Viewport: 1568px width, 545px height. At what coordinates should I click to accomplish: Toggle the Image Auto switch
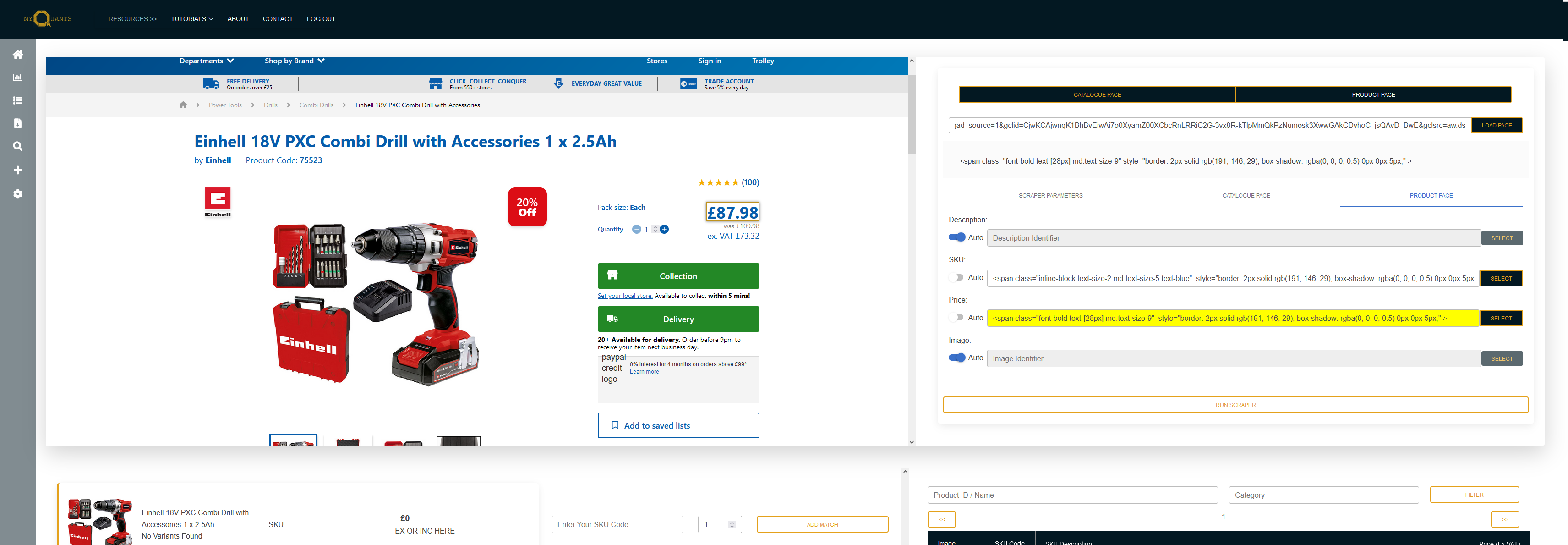(x=957, y=358)
